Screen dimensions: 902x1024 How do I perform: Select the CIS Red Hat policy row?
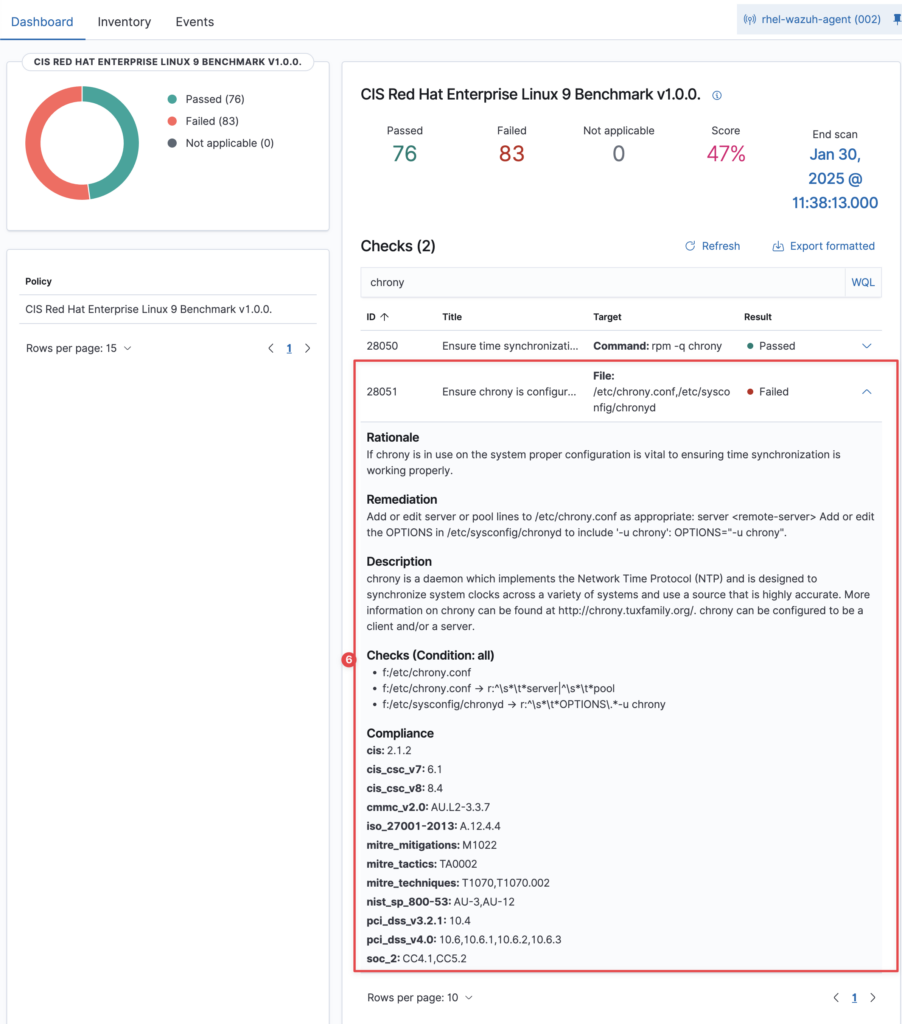coord(168,309)
